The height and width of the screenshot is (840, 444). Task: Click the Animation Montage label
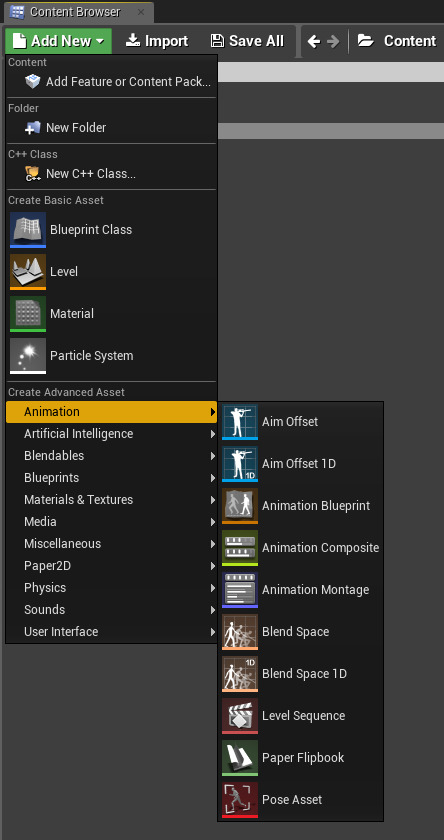[315, 590]
